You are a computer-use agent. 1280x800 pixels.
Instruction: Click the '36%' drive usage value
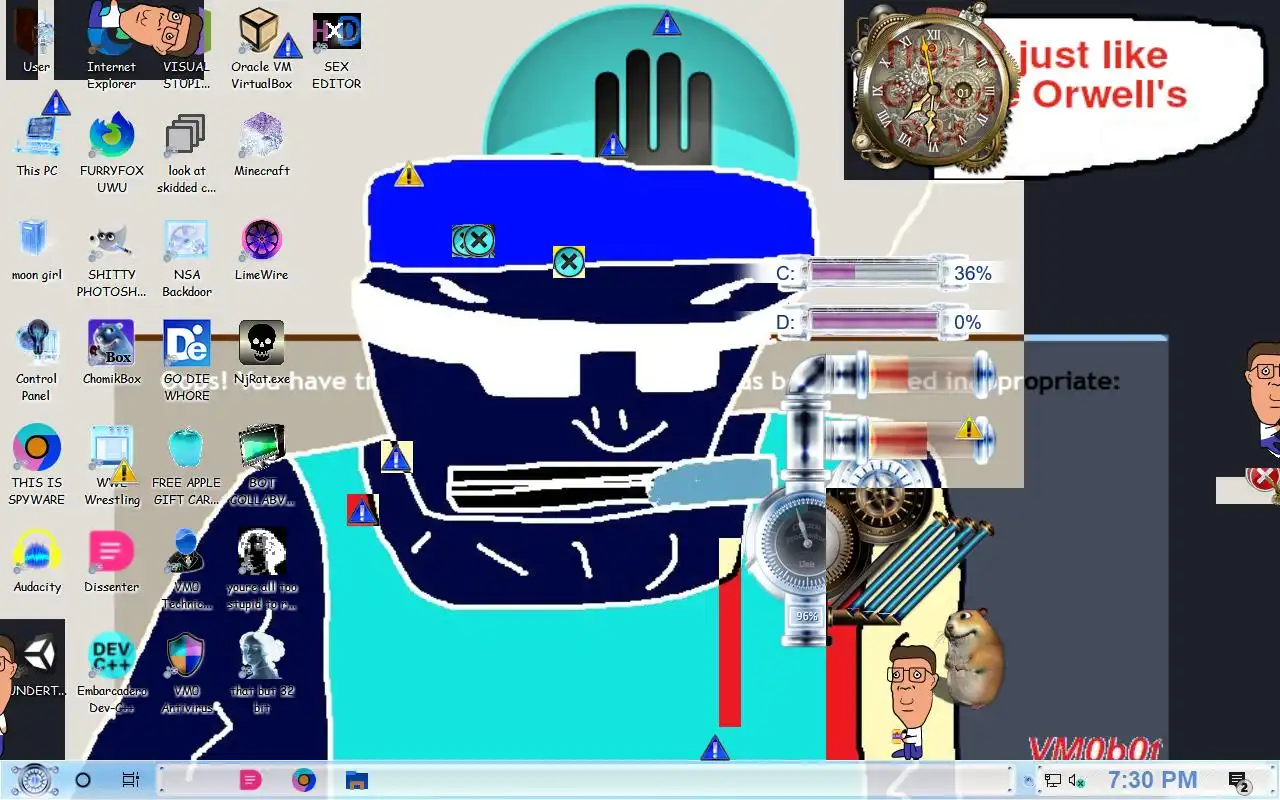973,273
